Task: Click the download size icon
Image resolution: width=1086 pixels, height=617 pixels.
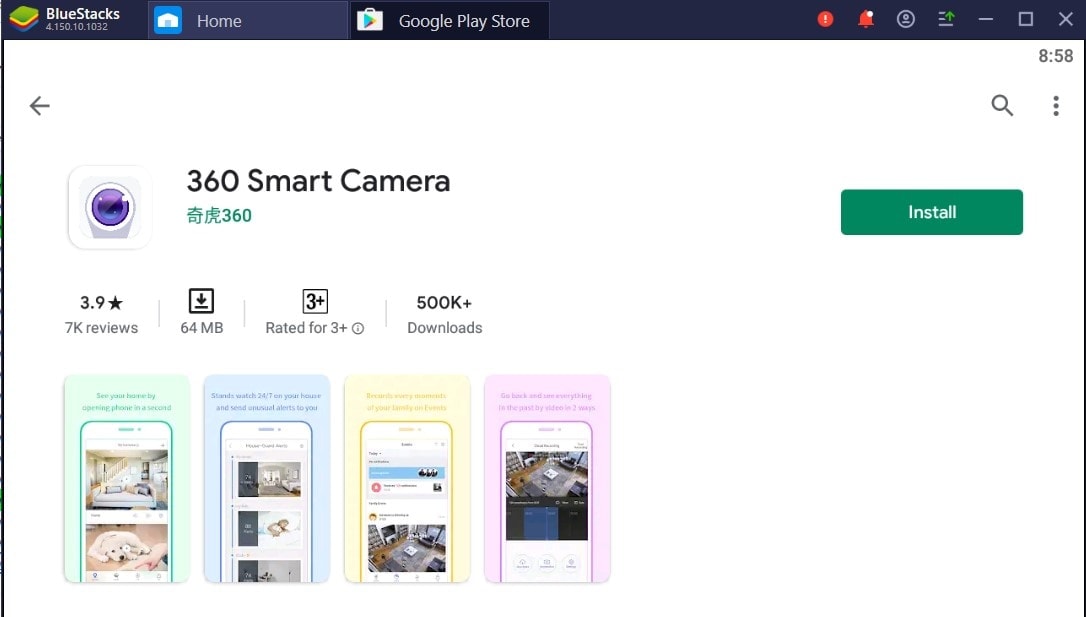Action: click(202, 301)
